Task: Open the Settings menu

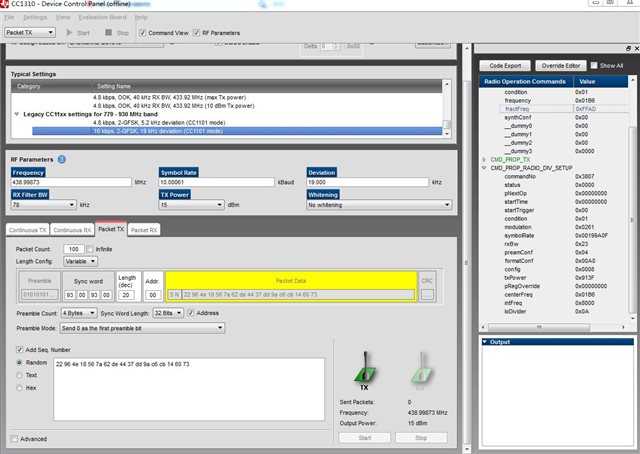Action: (35, 17)
